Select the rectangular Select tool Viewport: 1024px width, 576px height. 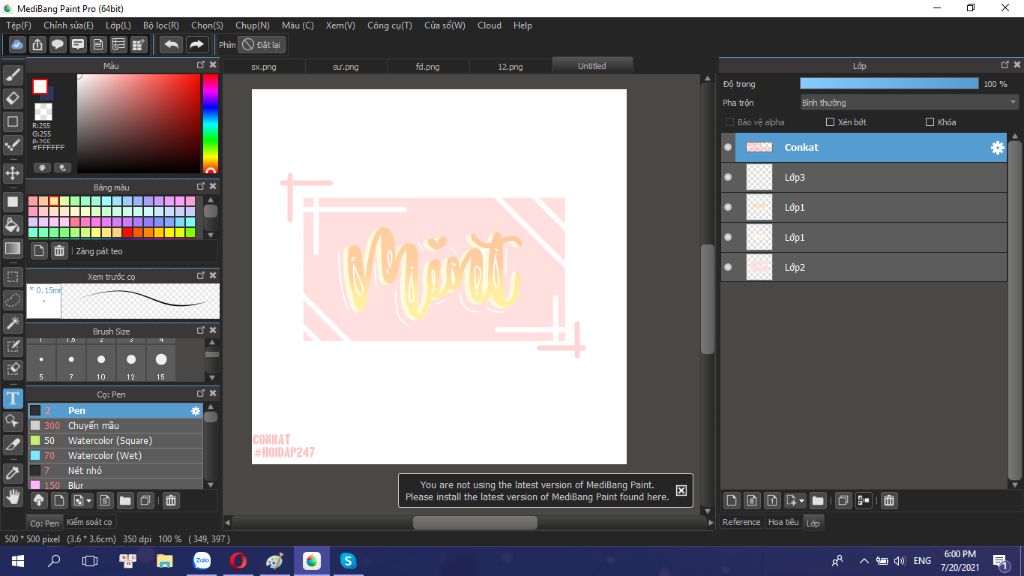tap(12, 277)
